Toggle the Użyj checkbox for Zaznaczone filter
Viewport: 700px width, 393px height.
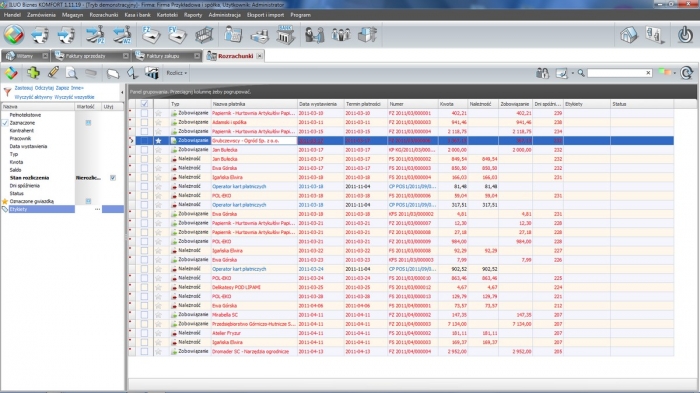coord(88,123)
